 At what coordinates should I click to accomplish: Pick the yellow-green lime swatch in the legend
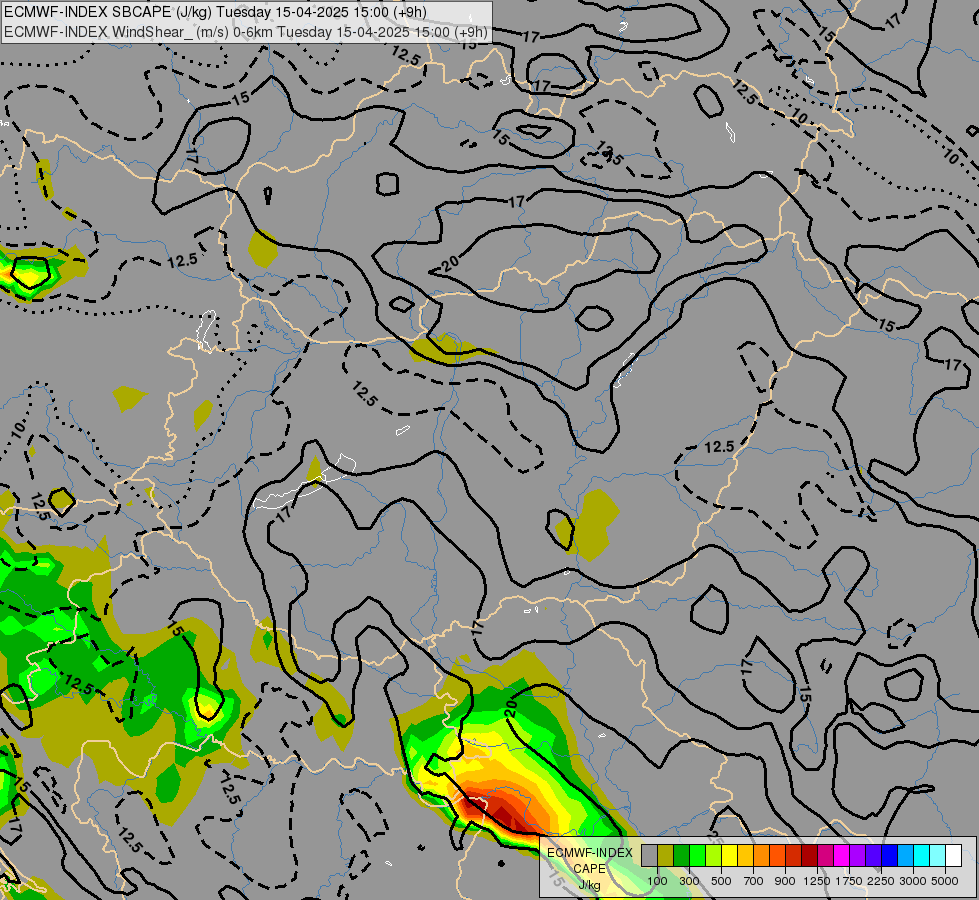pos(714,855)
